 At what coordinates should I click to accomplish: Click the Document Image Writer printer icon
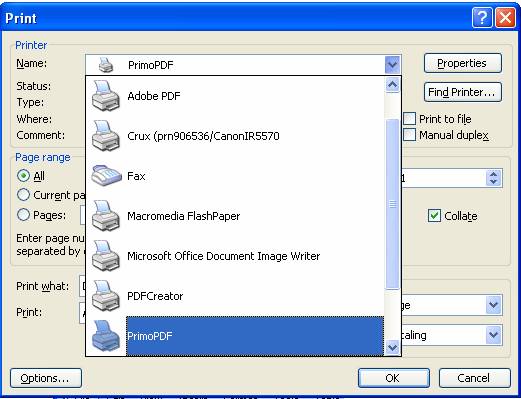106,256
